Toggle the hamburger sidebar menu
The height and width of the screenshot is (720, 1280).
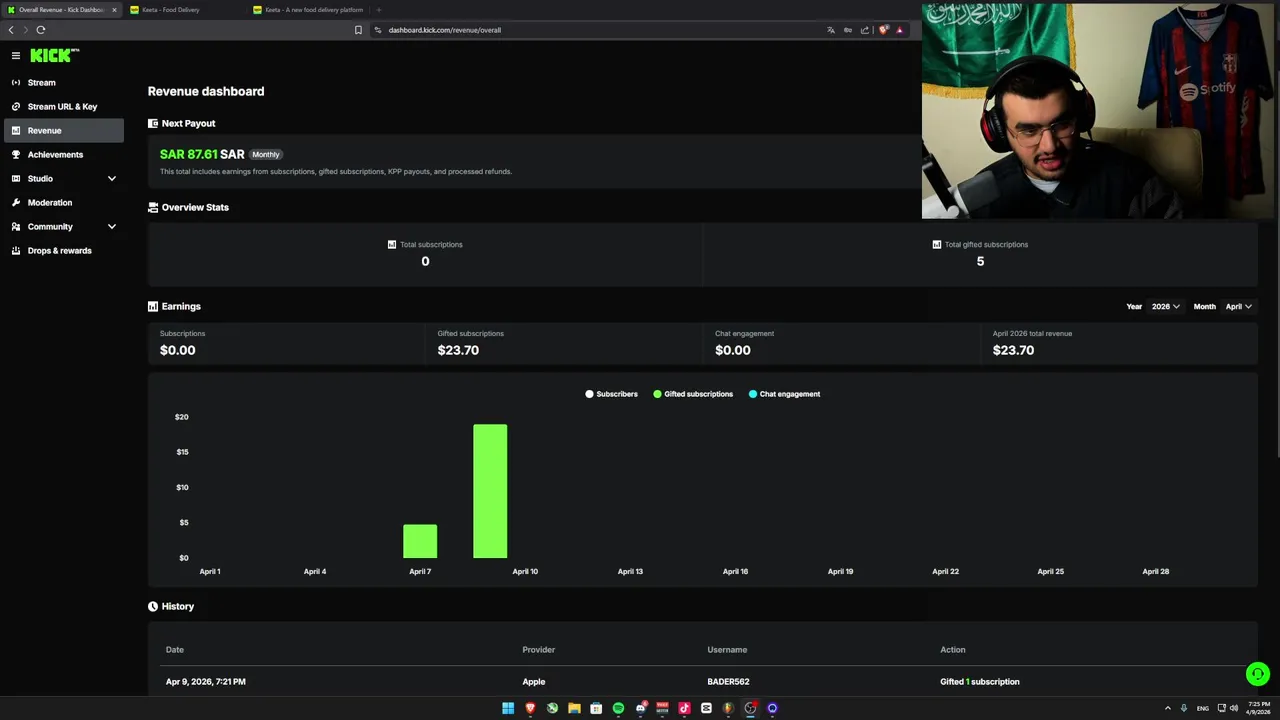coord(16,56)
